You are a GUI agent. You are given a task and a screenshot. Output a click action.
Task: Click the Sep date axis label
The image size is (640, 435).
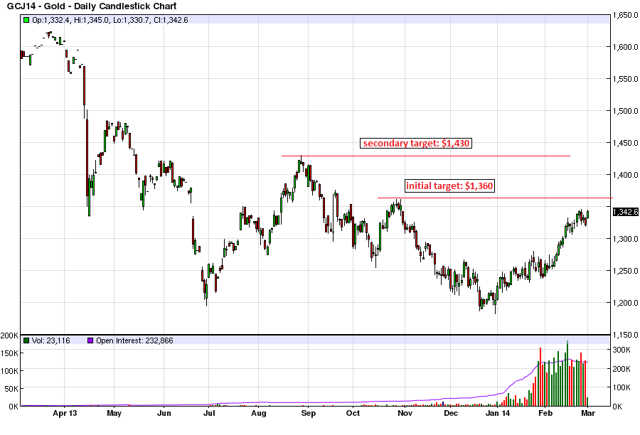coord(308,413)
